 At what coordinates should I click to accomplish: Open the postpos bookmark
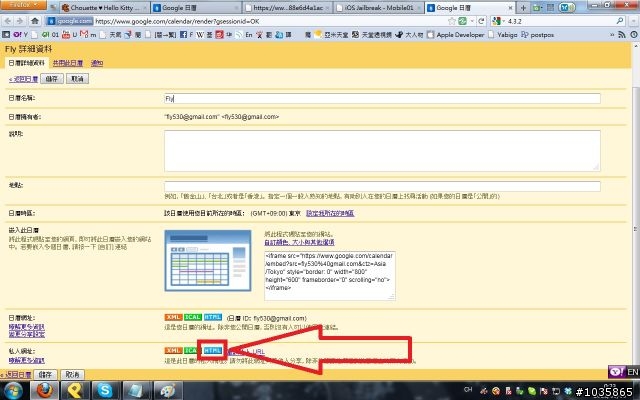click(537, 35)
